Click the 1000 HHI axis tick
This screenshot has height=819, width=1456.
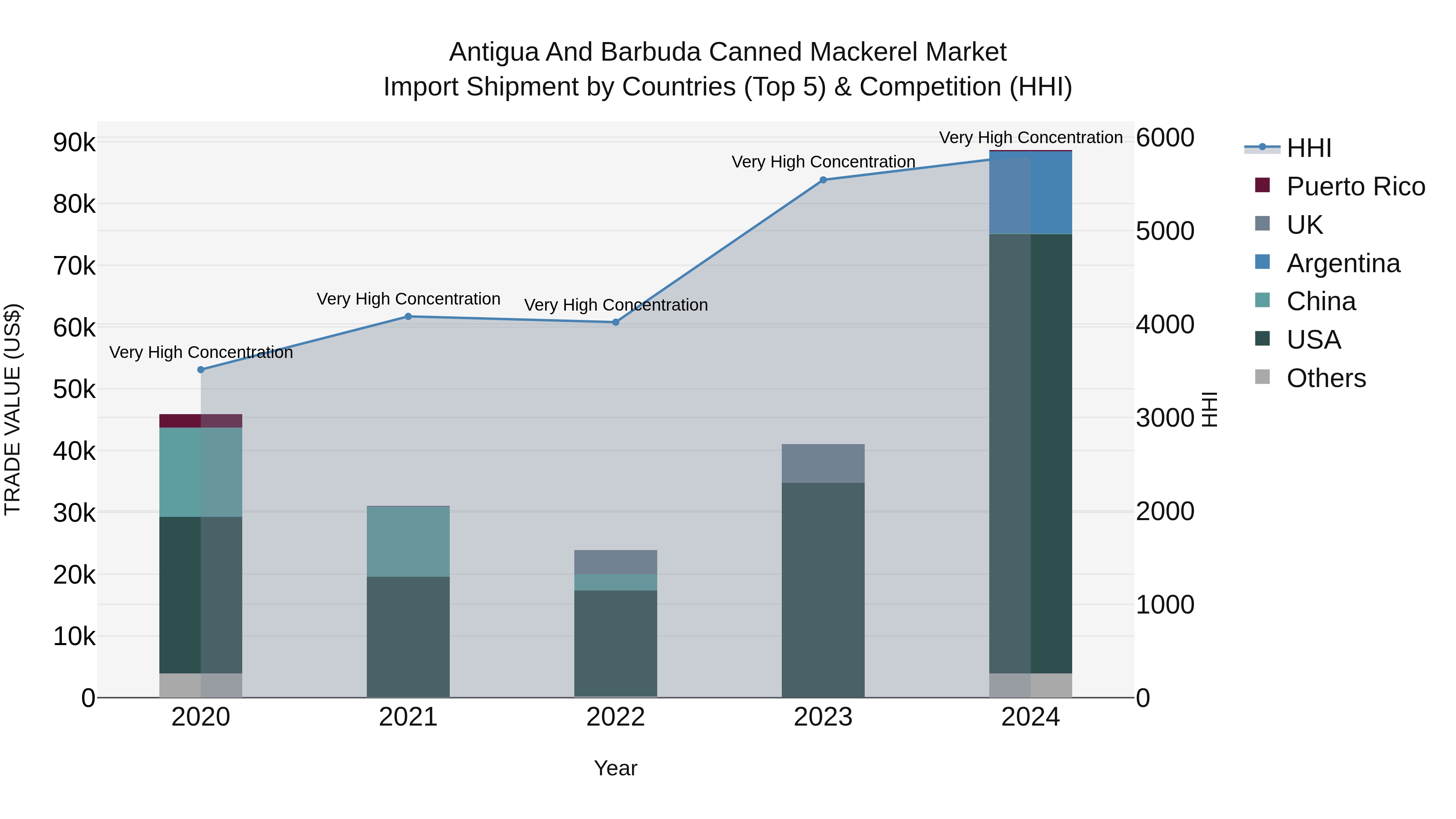click(1165, 605)
